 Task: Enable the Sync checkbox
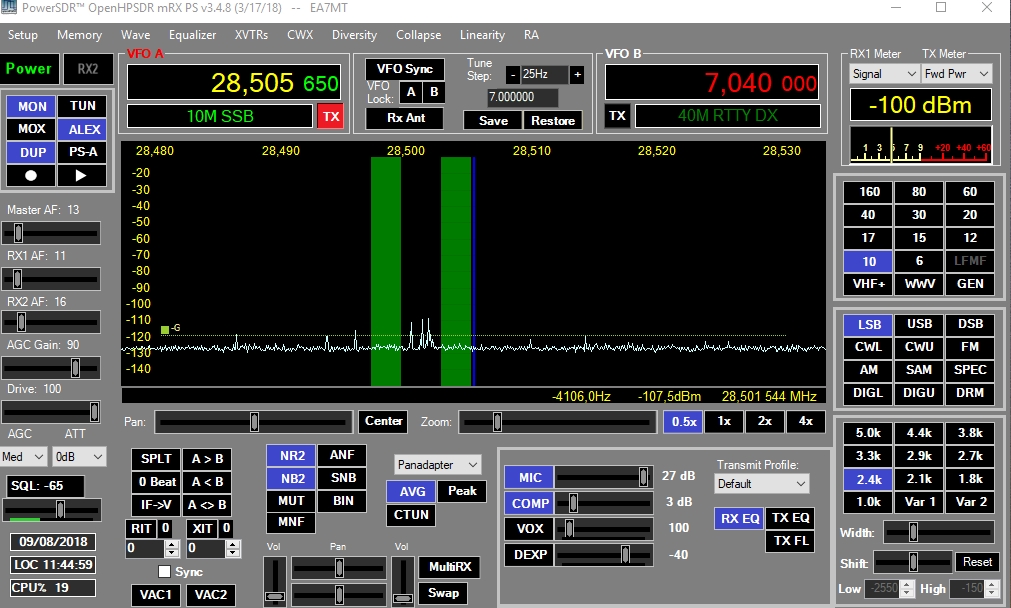coord(165,572)
